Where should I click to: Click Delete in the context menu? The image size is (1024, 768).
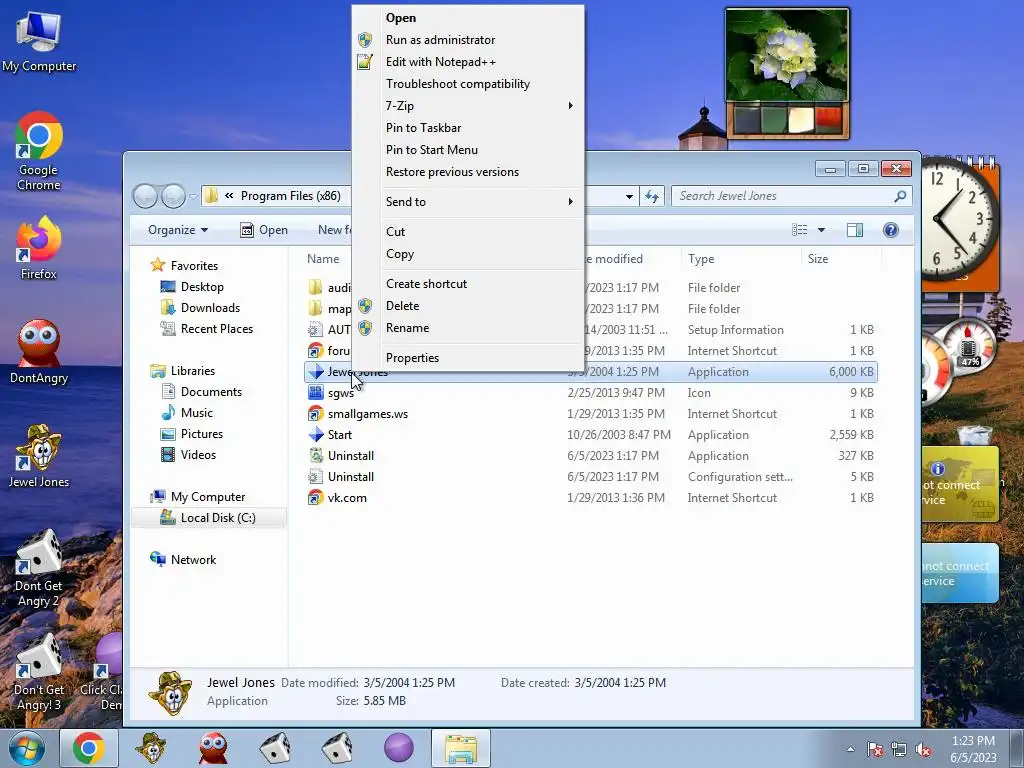pos(468,306)
